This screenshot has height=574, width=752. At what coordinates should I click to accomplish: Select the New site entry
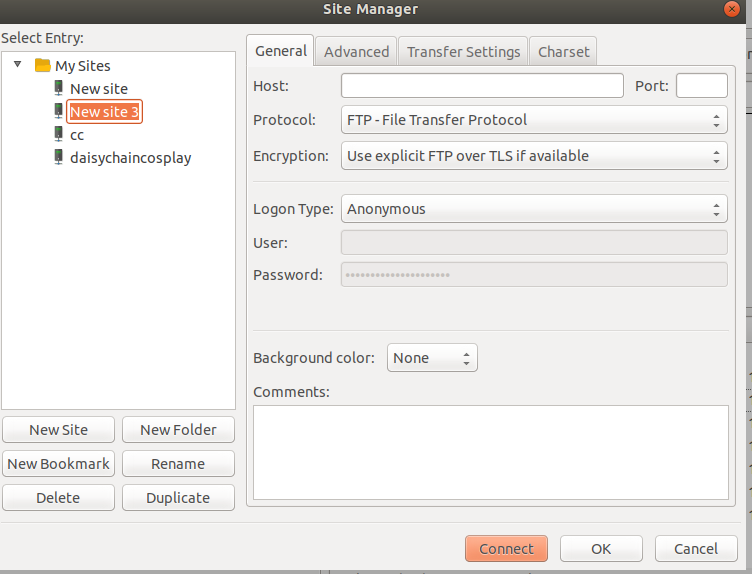[x=99, y=89]
